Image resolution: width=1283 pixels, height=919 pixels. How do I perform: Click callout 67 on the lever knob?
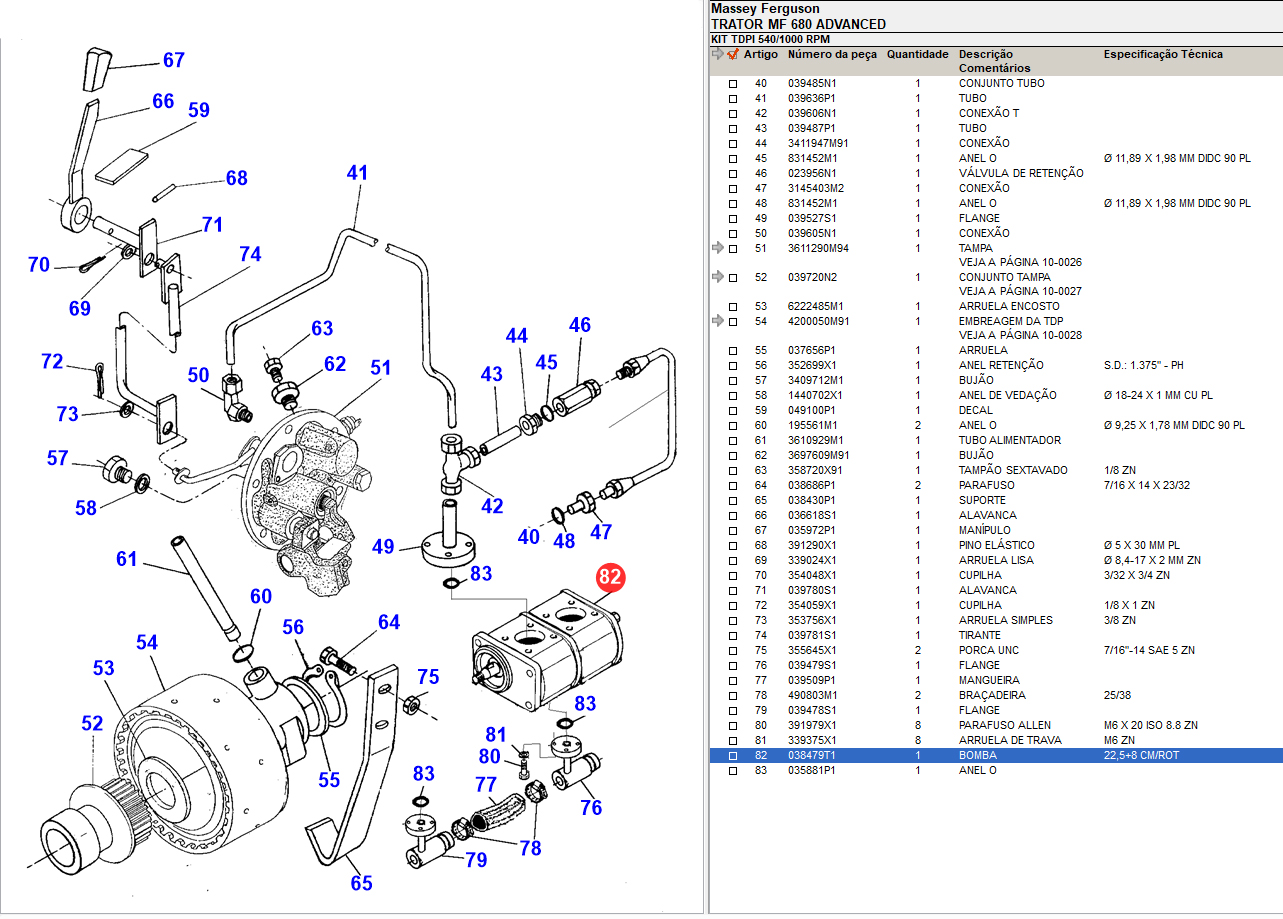click(174, 60)
